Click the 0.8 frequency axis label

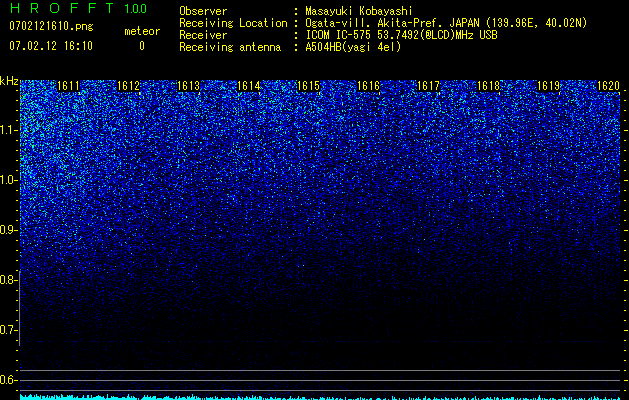coord(8,280)
